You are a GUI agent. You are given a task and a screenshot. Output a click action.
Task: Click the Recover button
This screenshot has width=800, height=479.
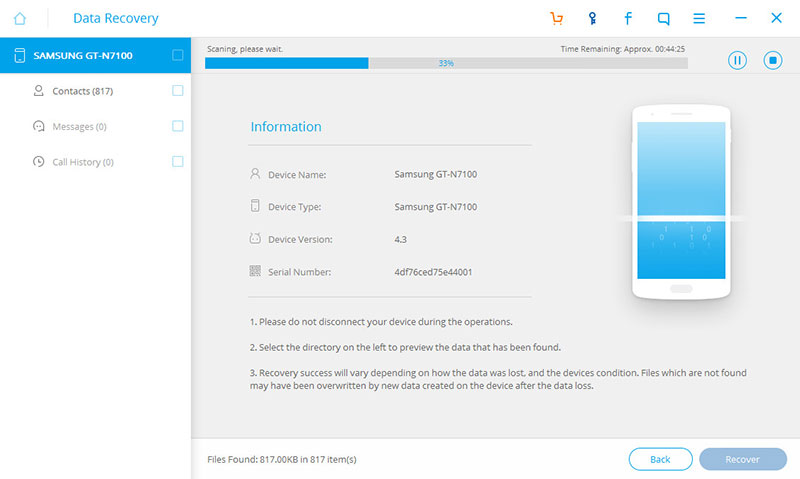click(743, 459)
